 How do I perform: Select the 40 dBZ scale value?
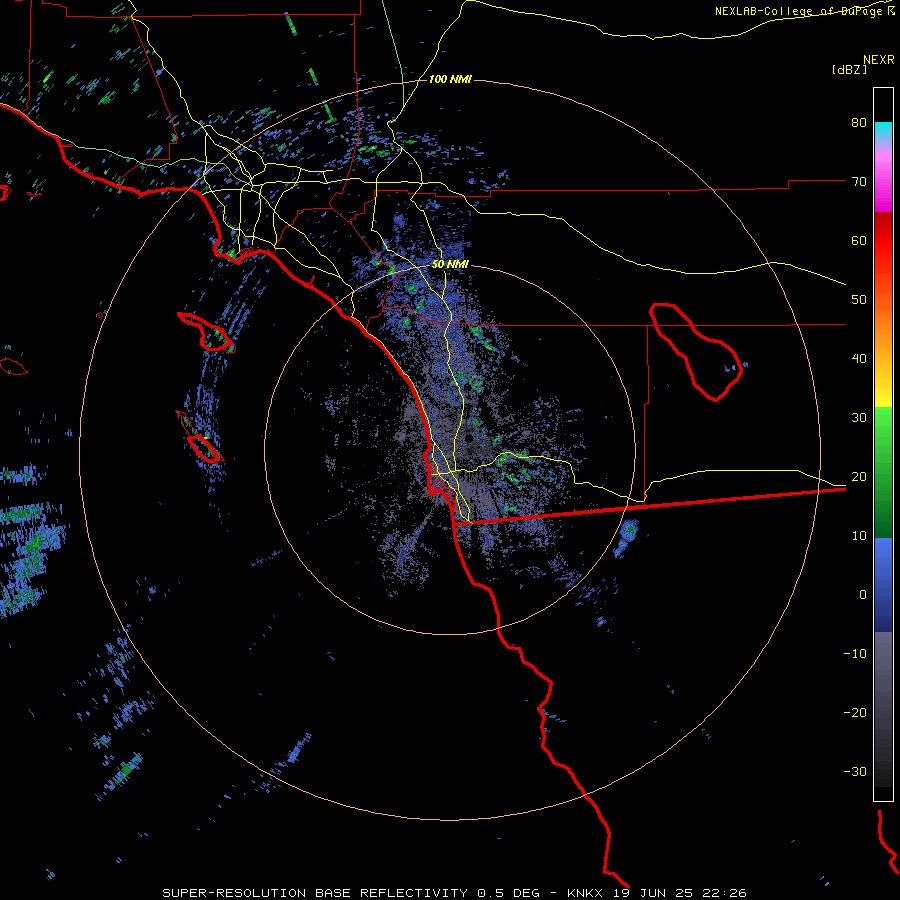[859, 359]
